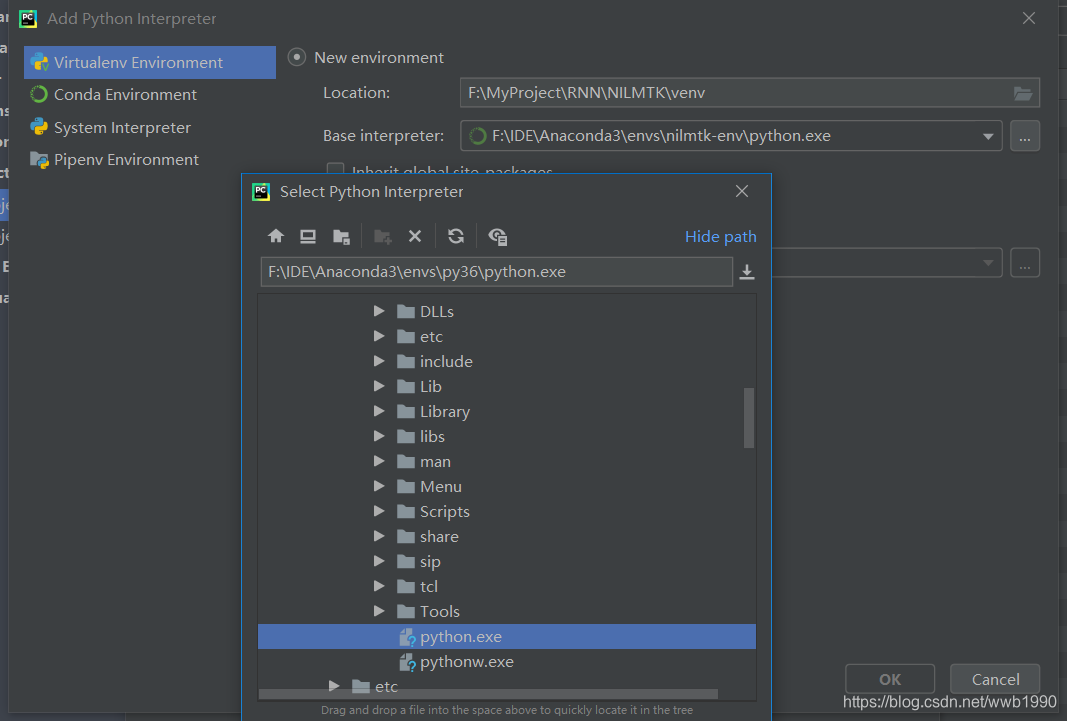Expand the Library folder

(x=379, y=412)
